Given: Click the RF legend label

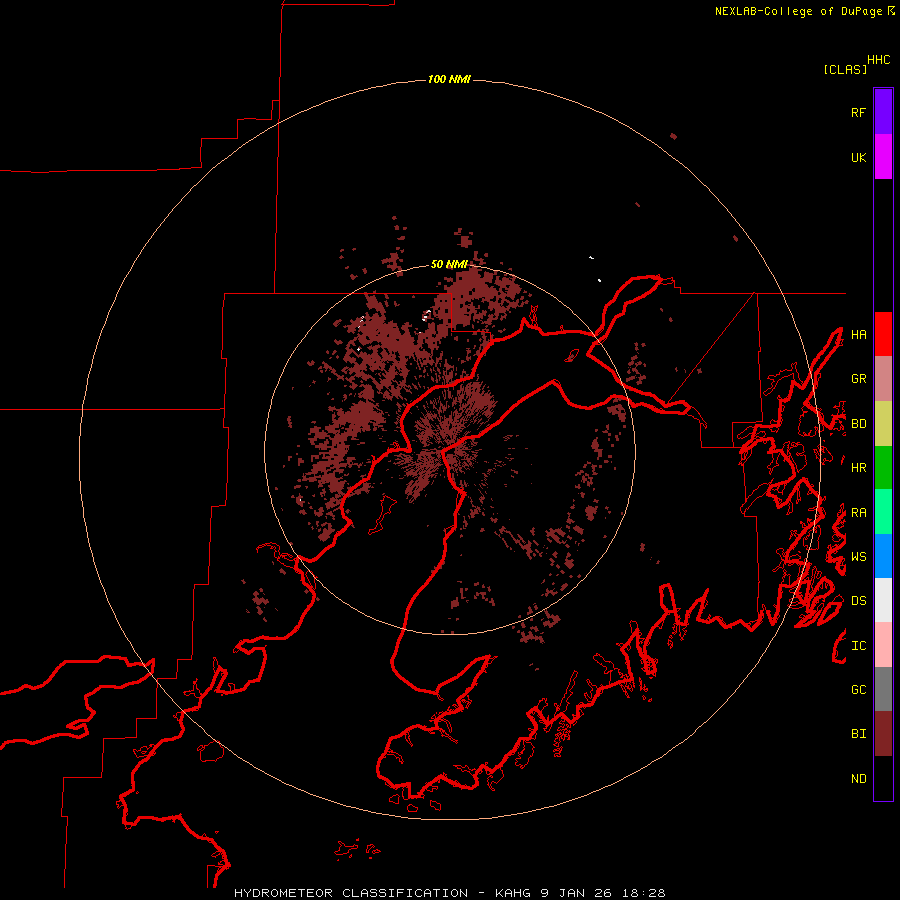Looking at the screenshot, I should pos(858,112).
